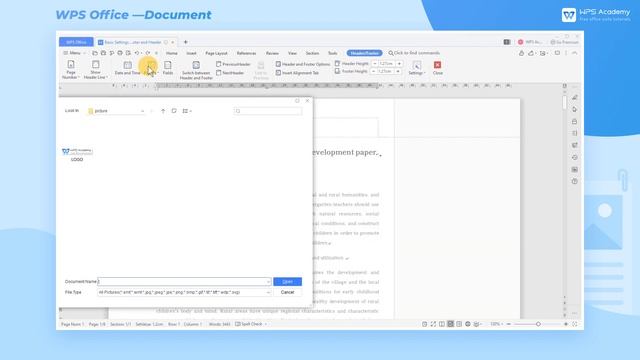The image size is (640, 360).
Task: Select the Basic Settings document tab
Action: tap(136, 42)
